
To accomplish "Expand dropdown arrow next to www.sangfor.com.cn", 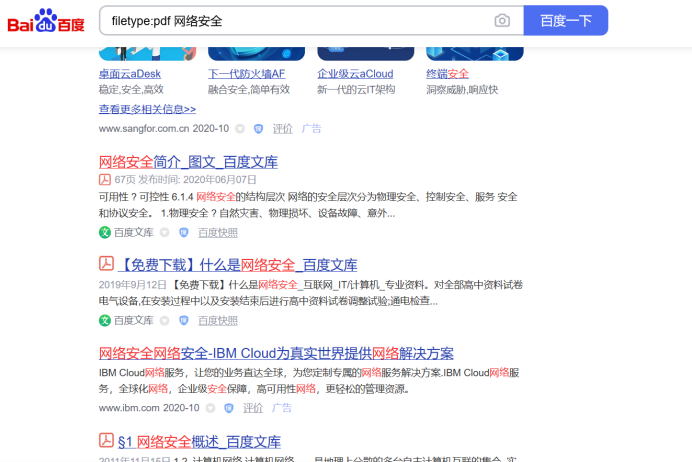I will click(240, 129).
